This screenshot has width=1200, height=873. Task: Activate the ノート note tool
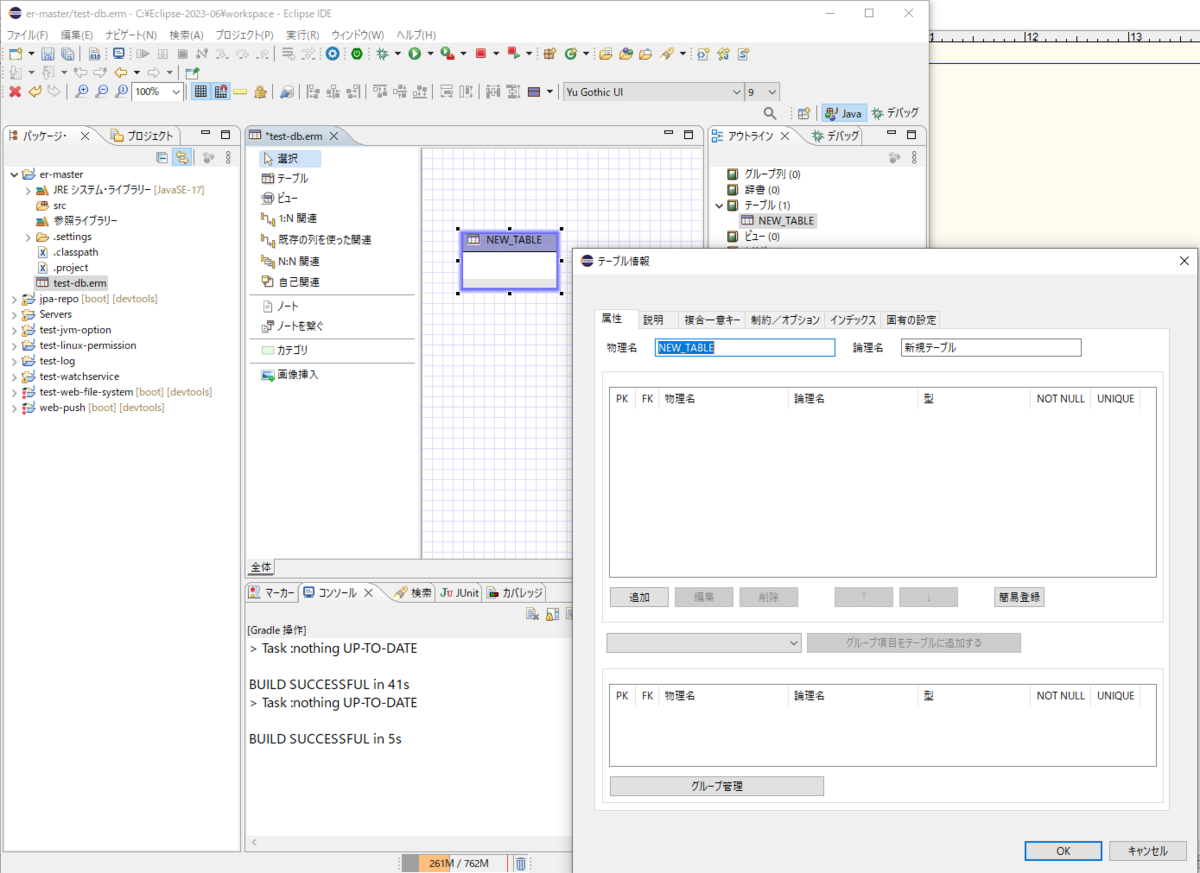(x=284, y=306)
